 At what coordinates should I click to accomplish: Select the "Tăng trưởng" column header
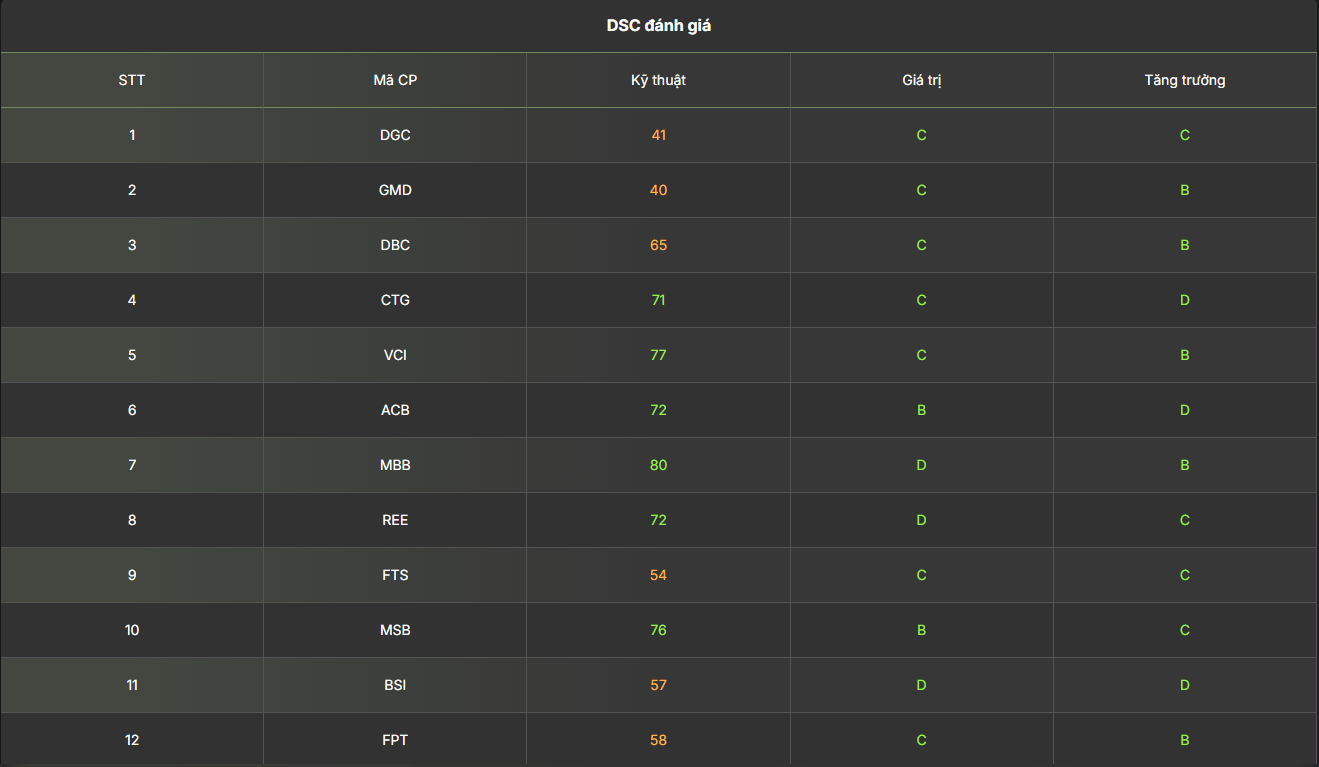point(1184,80)
